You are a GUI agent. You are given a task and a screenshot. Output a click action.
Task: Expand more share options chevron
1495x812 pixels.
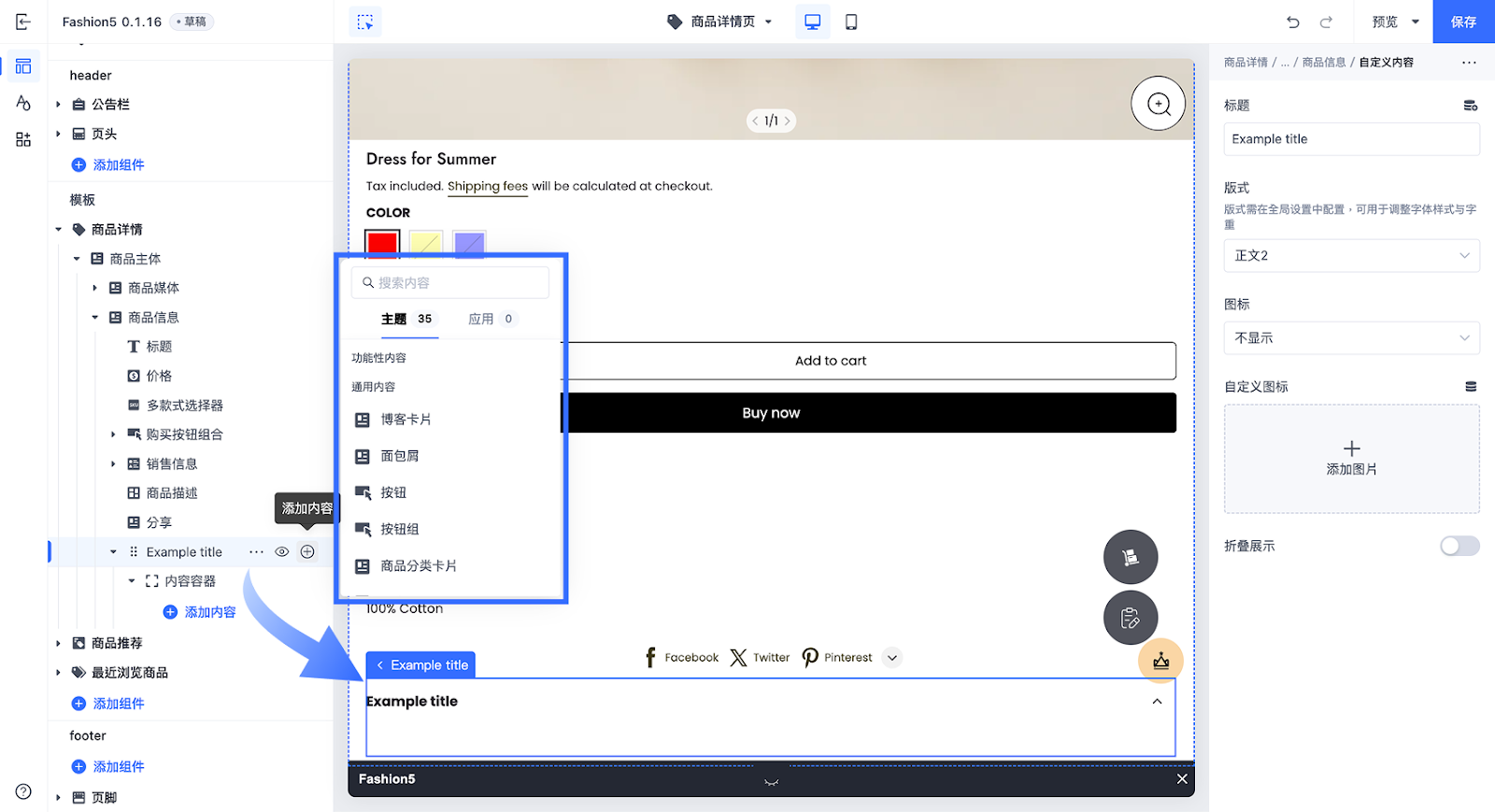892,658
